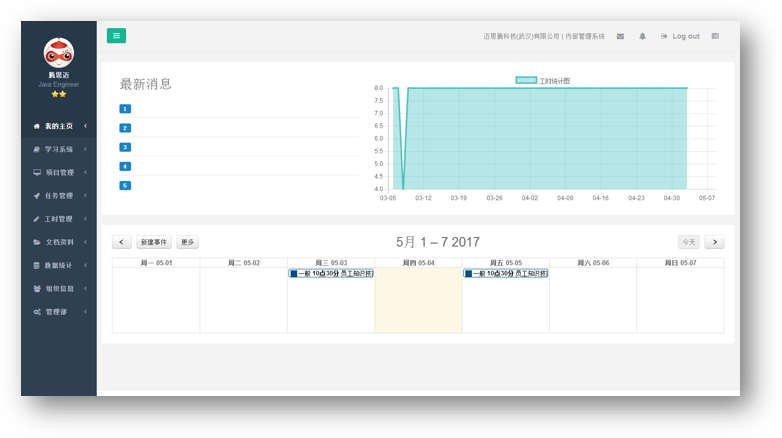Open the calendar event on 周五 05-05

click(x=505, y=273)
